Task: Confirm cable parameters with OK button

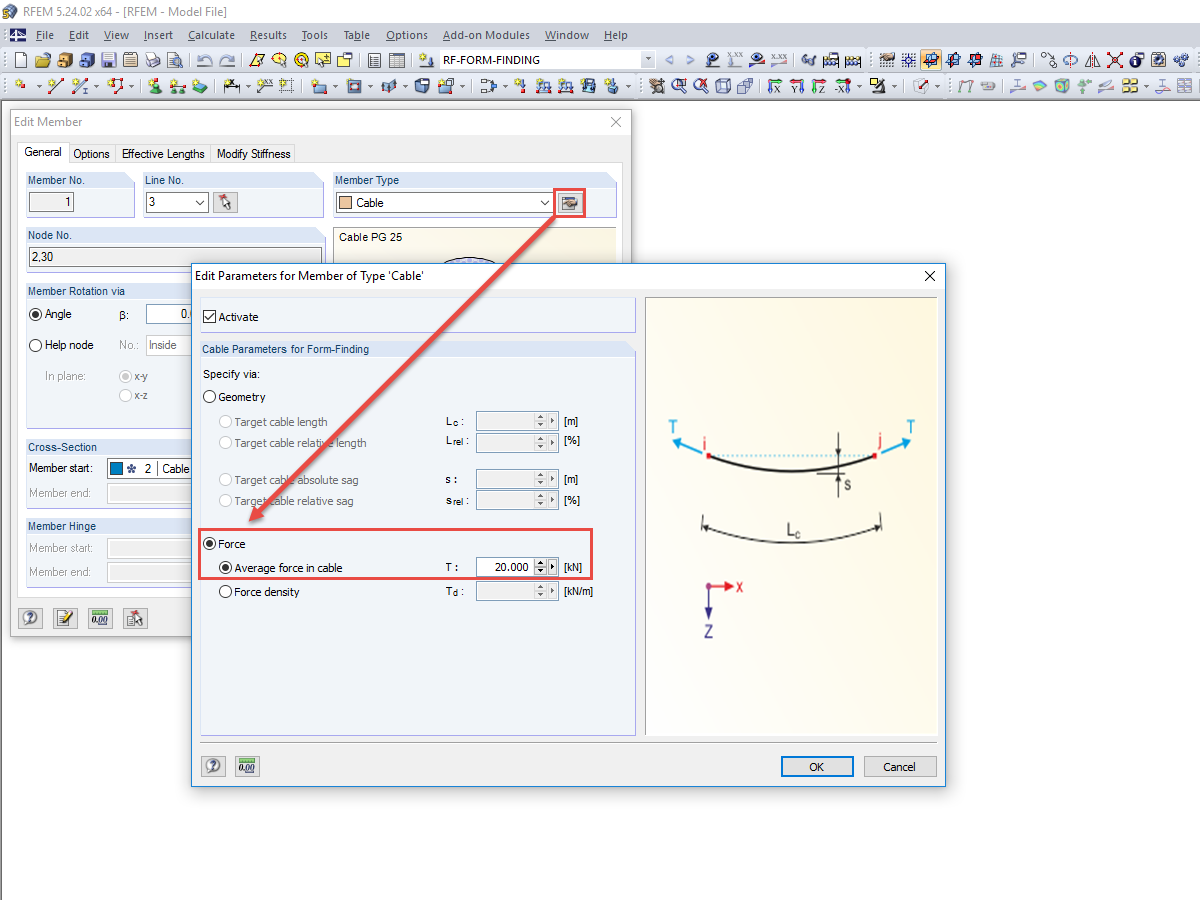Action: point(817,766)
